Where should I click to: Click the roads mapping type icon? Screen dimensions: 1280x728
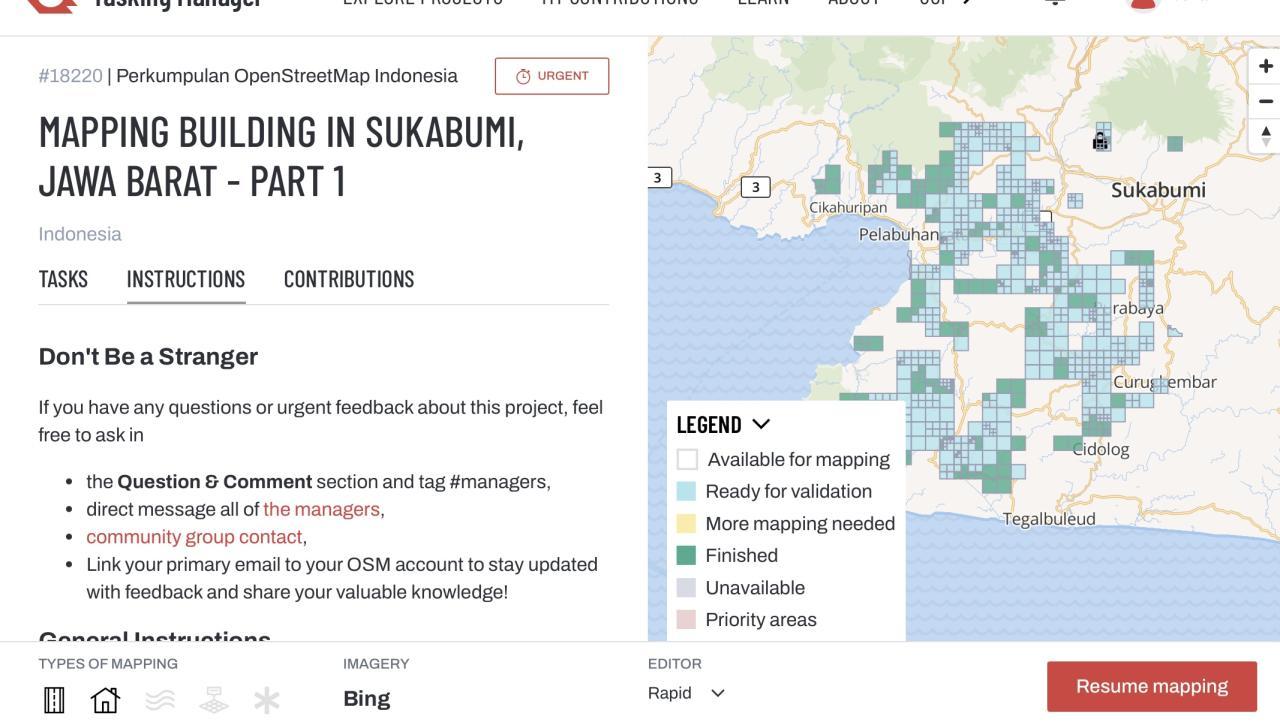tap(54, 700)
